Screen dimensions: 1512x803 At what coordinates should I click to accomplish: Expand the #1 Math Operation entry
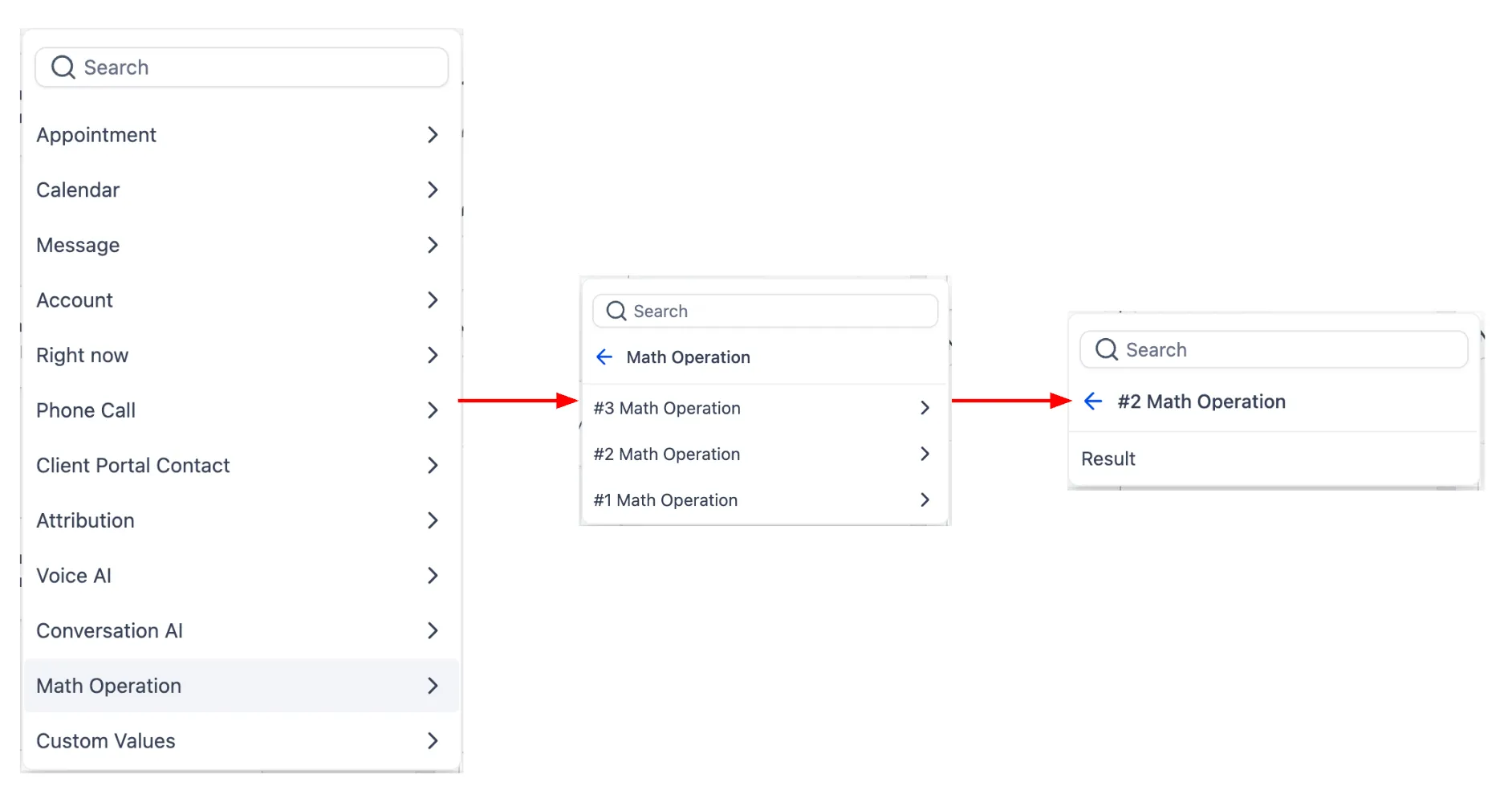[925, 499]
